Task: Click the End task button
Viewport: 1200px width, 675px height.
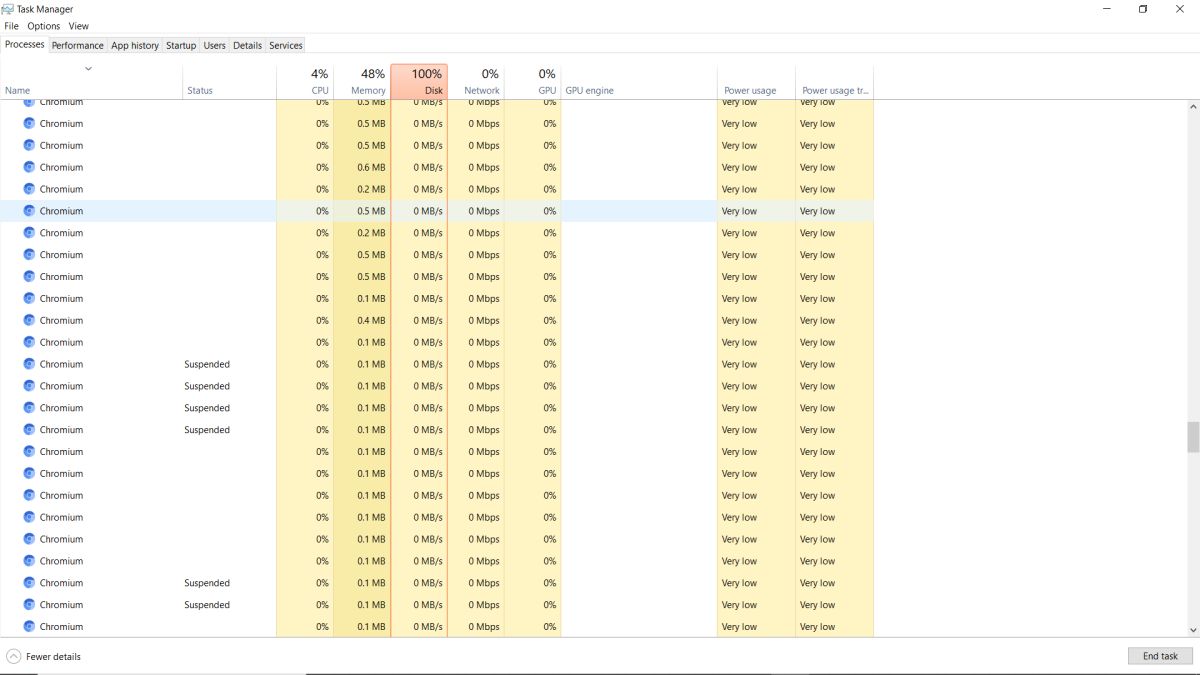Action: click(x=1160, y=656)
